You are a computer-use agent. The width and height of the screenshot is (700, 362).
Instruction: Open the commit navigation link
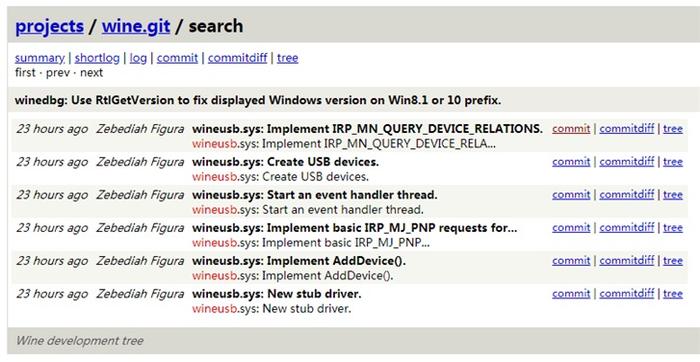(177, 58)
